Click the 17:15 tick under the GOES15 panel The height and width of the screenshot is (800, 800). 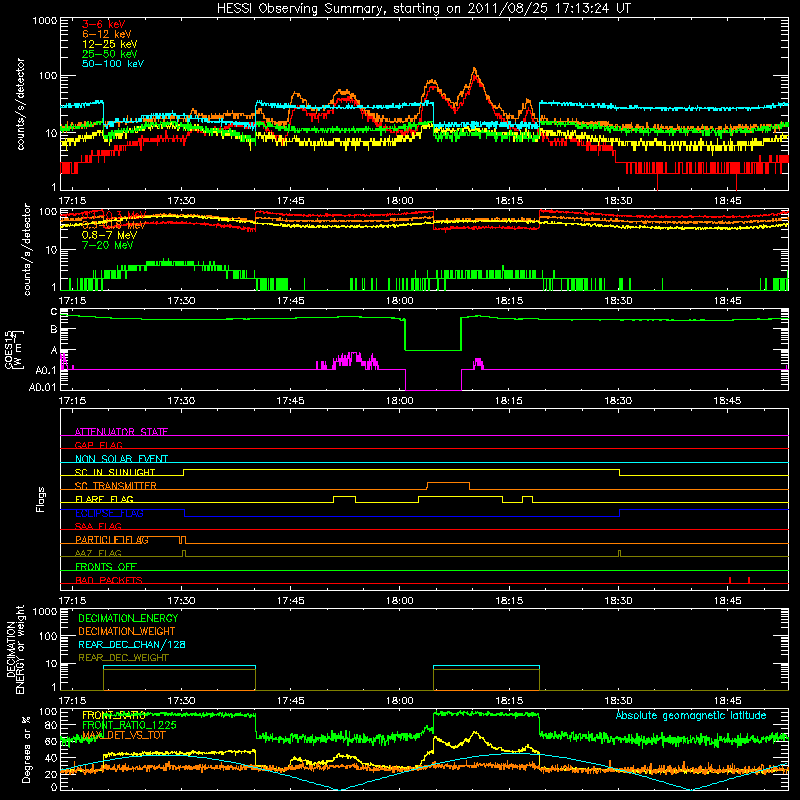tap(72, 400)
